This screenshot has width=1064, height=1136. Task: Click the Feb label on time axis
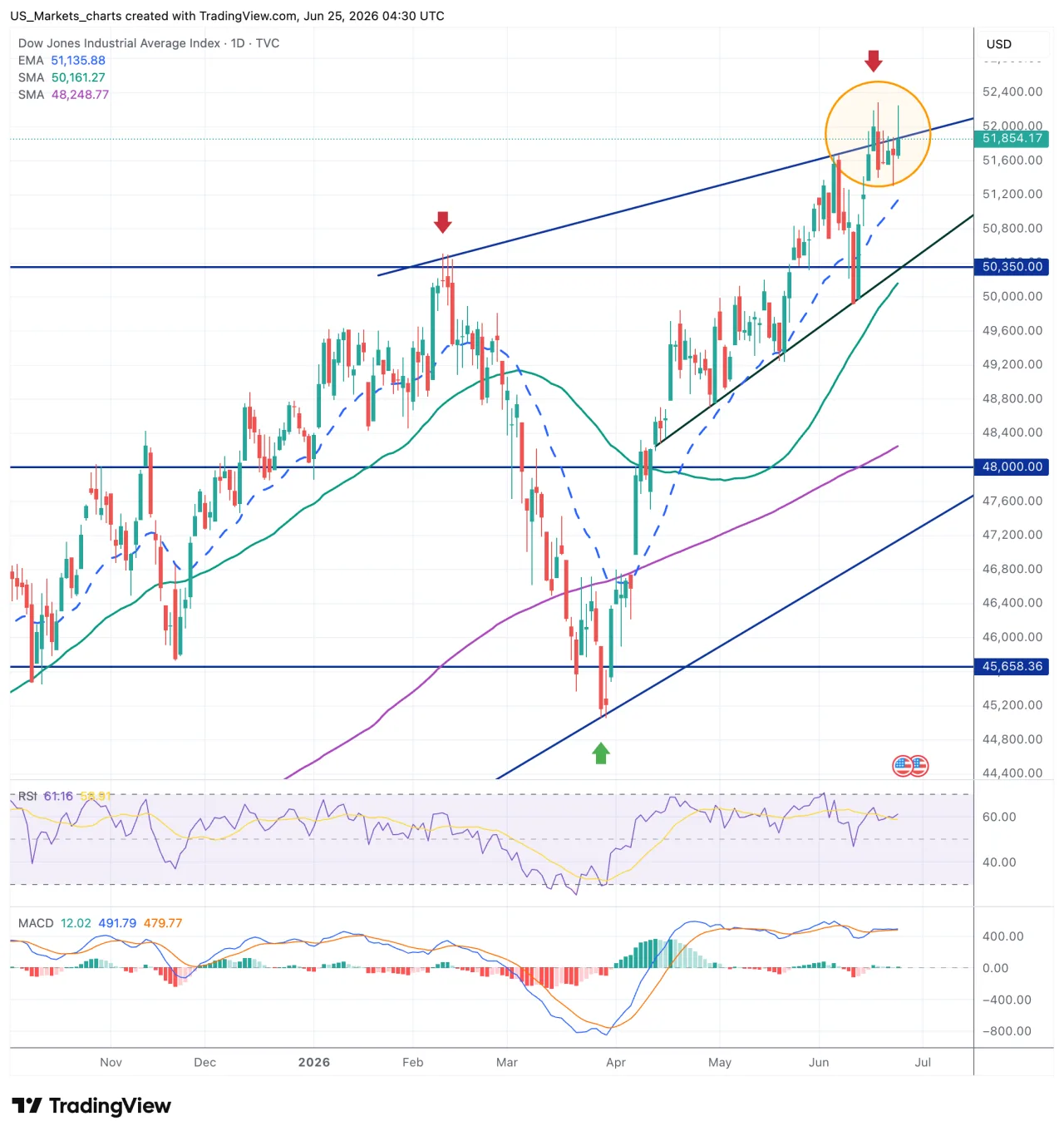pos(413,1063)
